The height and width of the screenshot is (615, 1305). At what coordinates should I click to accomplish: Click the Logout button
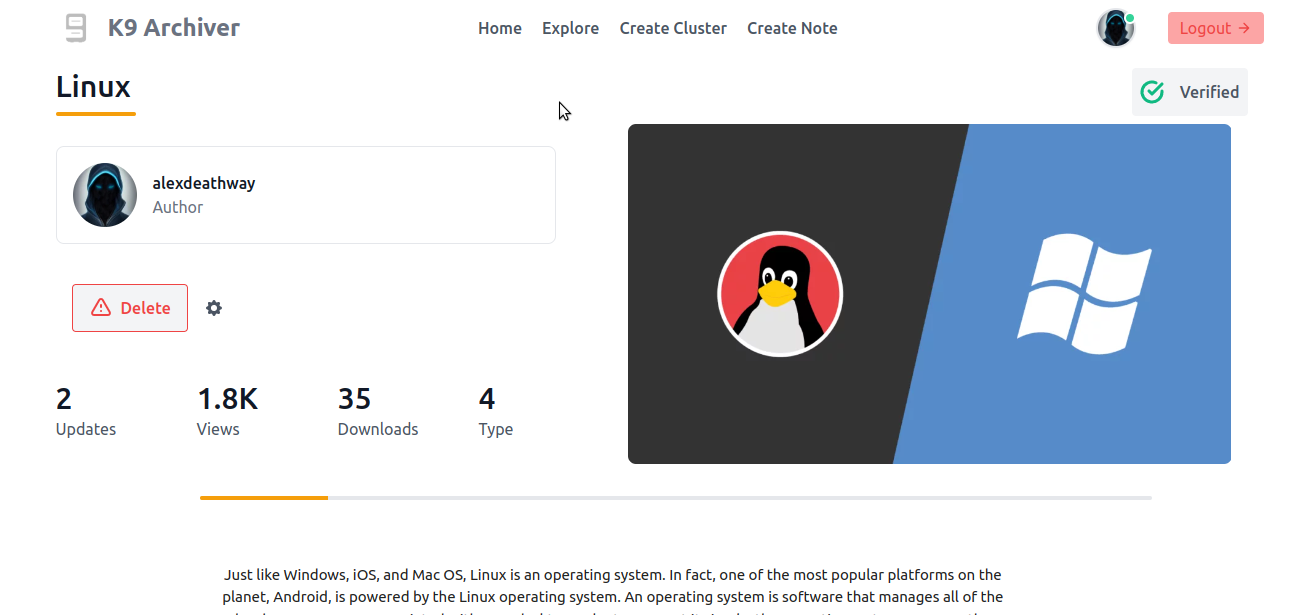tap(1215, 28)
